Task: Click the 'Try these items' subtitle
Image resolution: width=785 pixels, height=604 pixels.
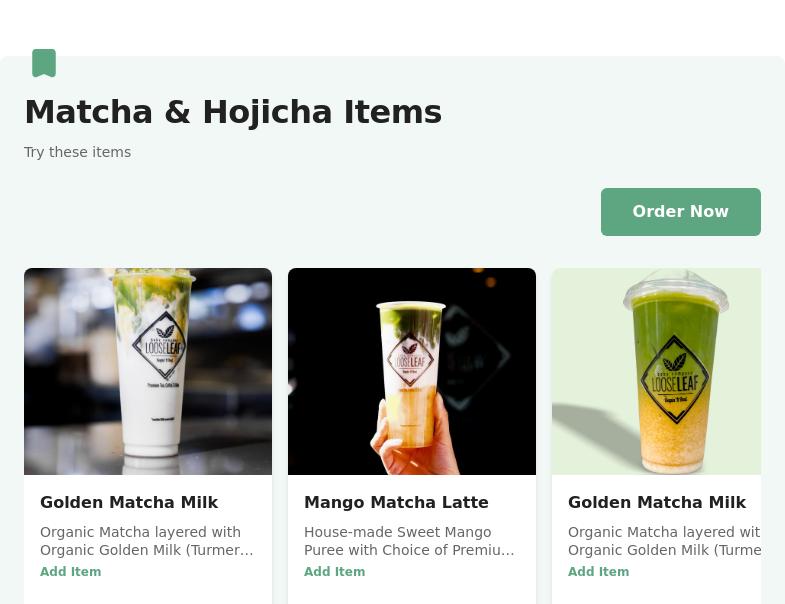Action: (78, 152)
